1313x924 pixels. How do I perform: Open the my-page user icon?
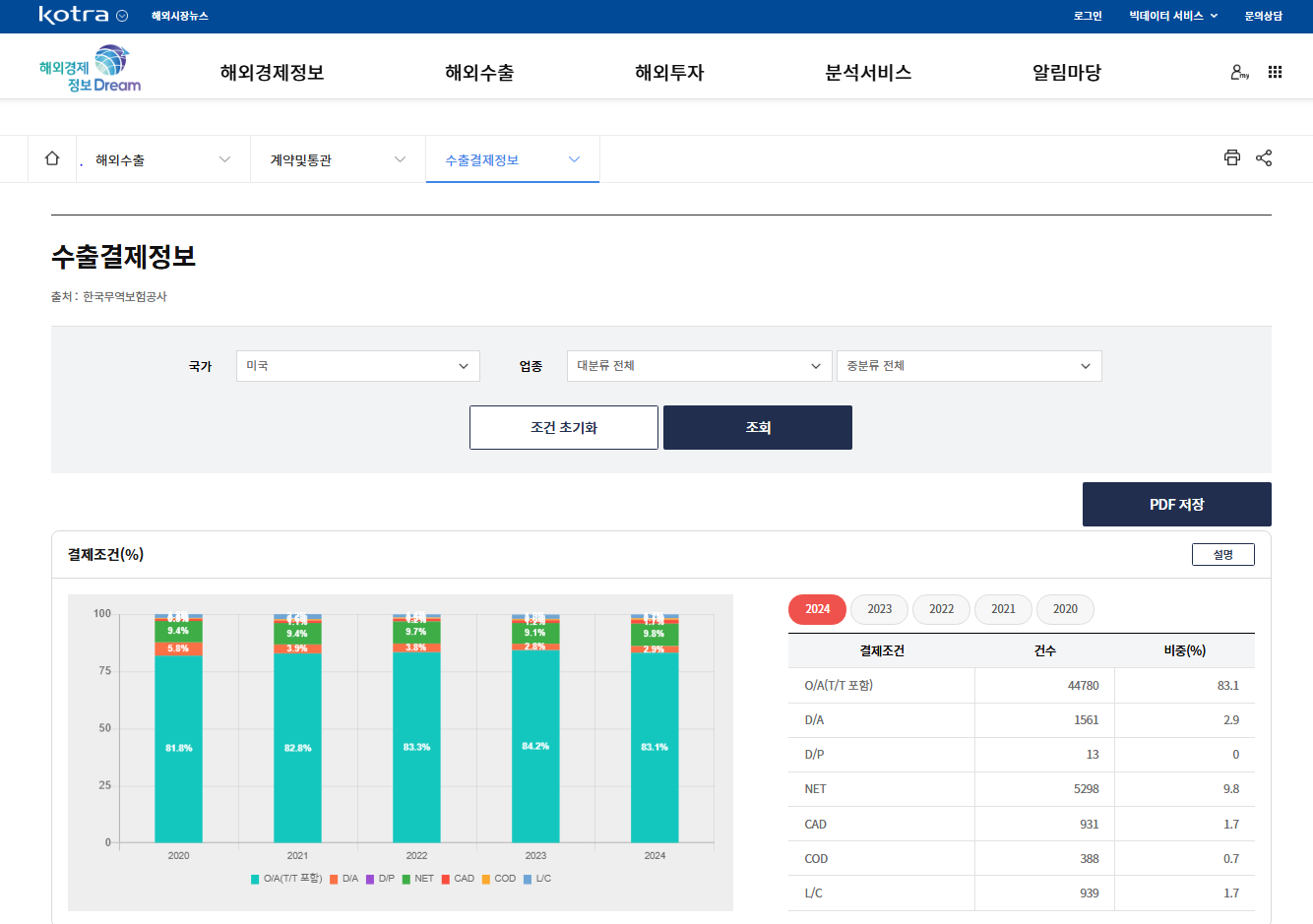click(x=1239, y=72)
